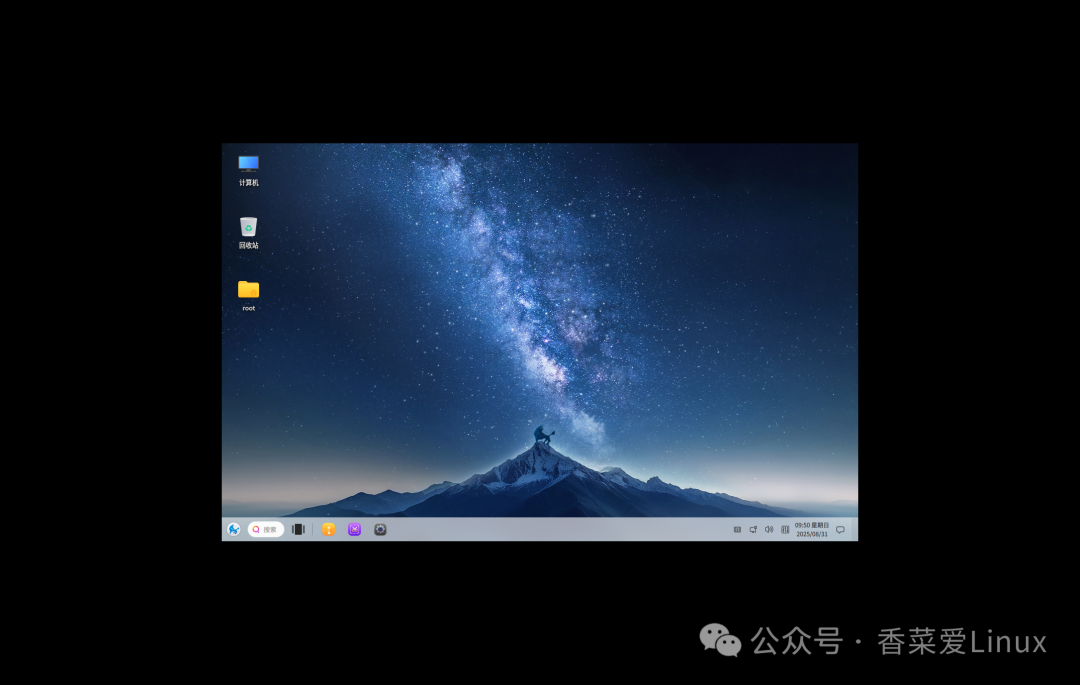
Task: Click the keyboard tray icon
Action: (737, 529)
